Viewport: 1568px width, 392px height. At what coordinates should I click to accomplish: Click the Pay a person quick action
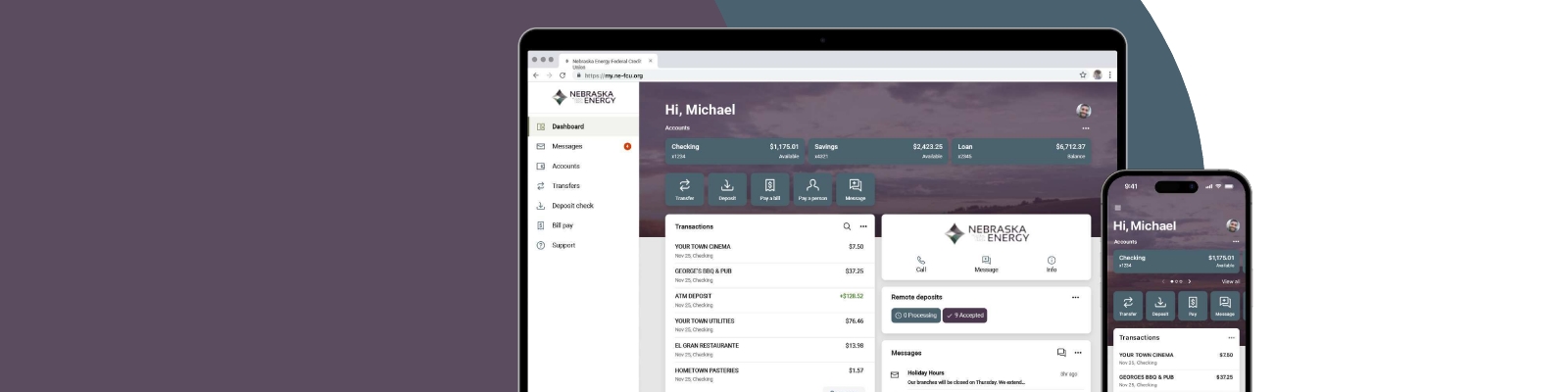click(812, 189)
